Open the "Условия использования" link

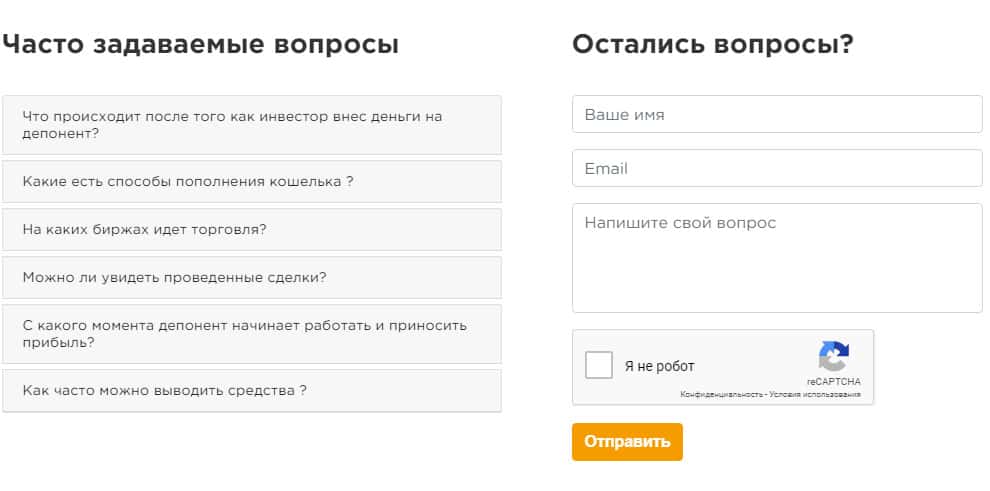[816, 395]
